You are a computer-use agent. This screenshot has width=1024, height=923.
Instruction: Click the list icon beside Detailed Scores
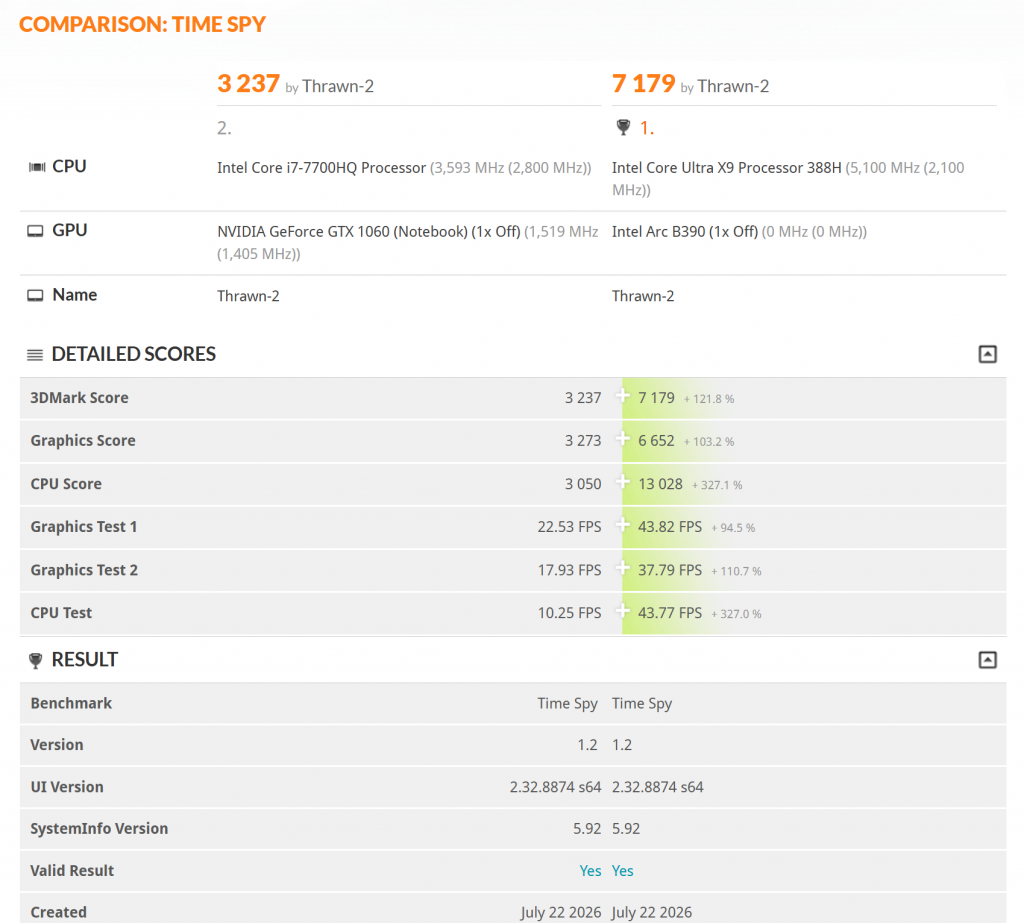pyautogui.click(x=35, y=355)
